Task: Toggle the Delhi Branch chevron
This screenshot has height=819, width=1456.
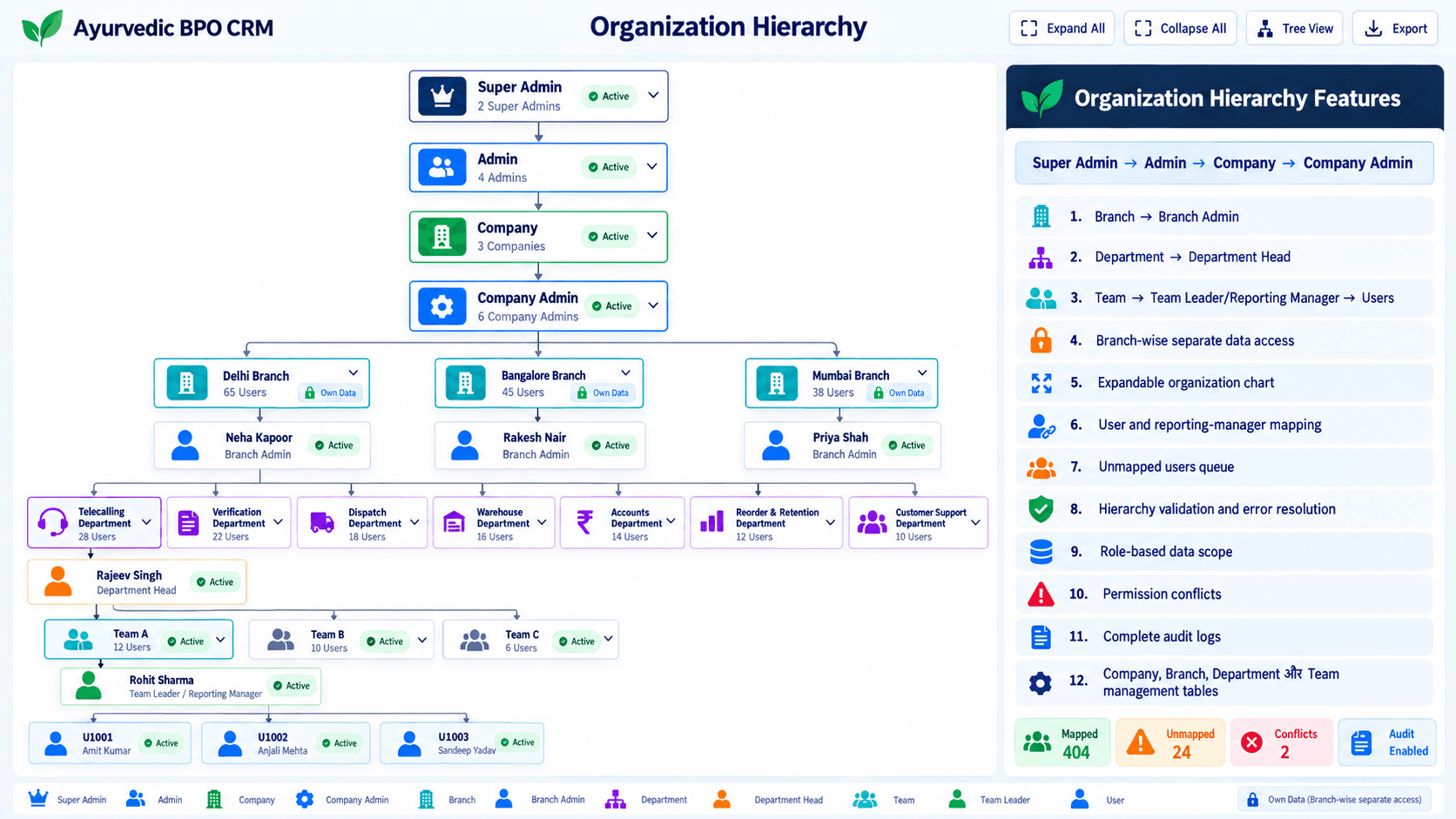Action: tap(354, 373)
